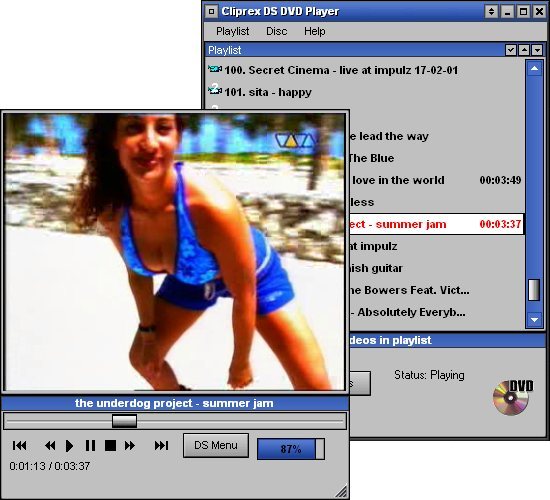The width and height of the screenshot is (550, 500).
Task: Click the elapsed time 0:01:13 / 0:03:37
Action: [50, 466]
